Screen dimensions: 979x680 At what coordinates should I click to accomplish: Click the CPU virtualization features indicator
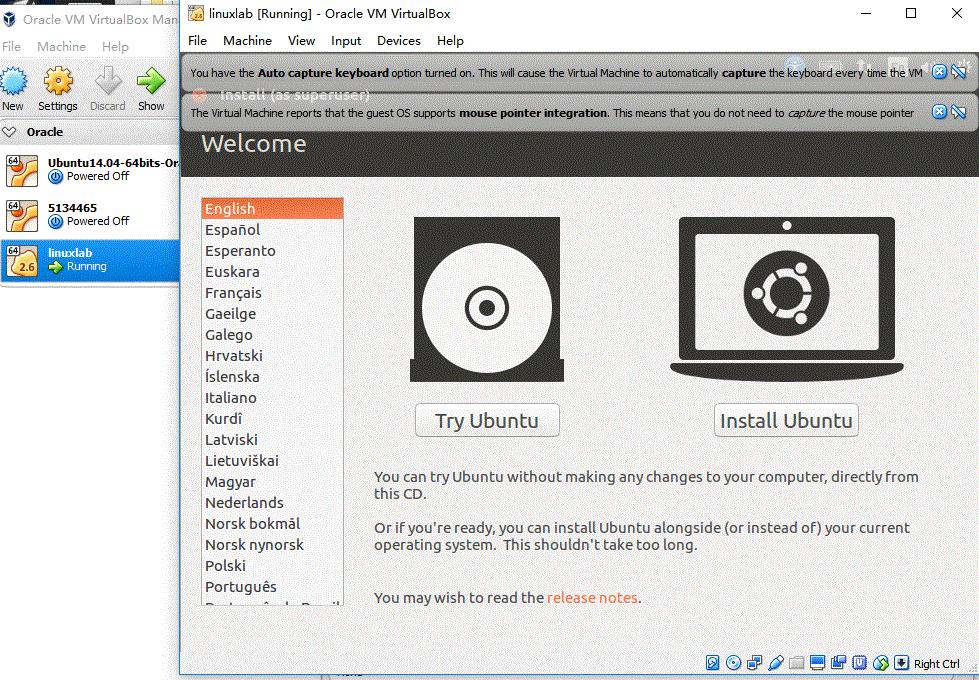click(860, 663)
